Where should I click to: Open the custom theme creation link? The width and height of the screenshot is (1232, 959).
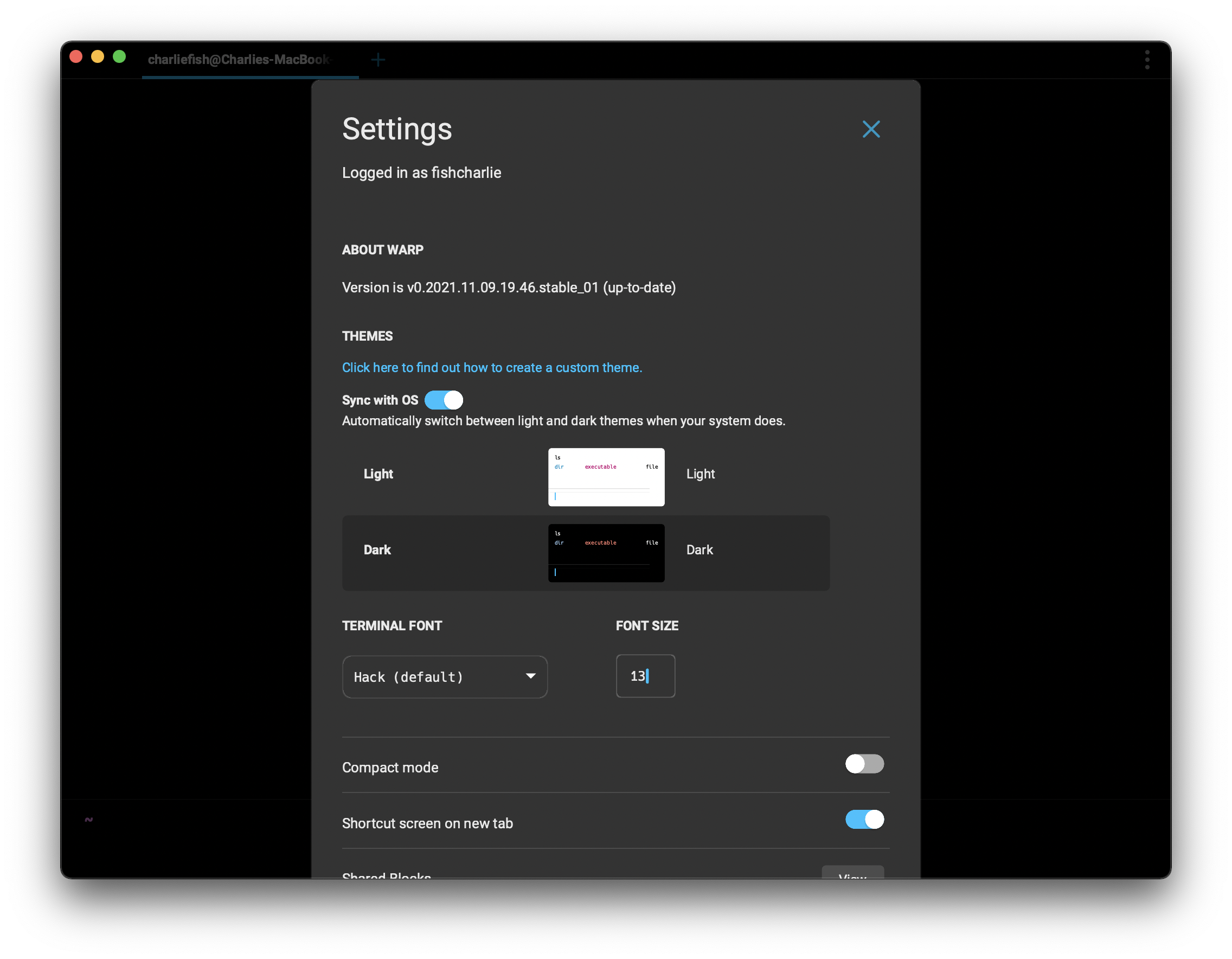point(491,367)
